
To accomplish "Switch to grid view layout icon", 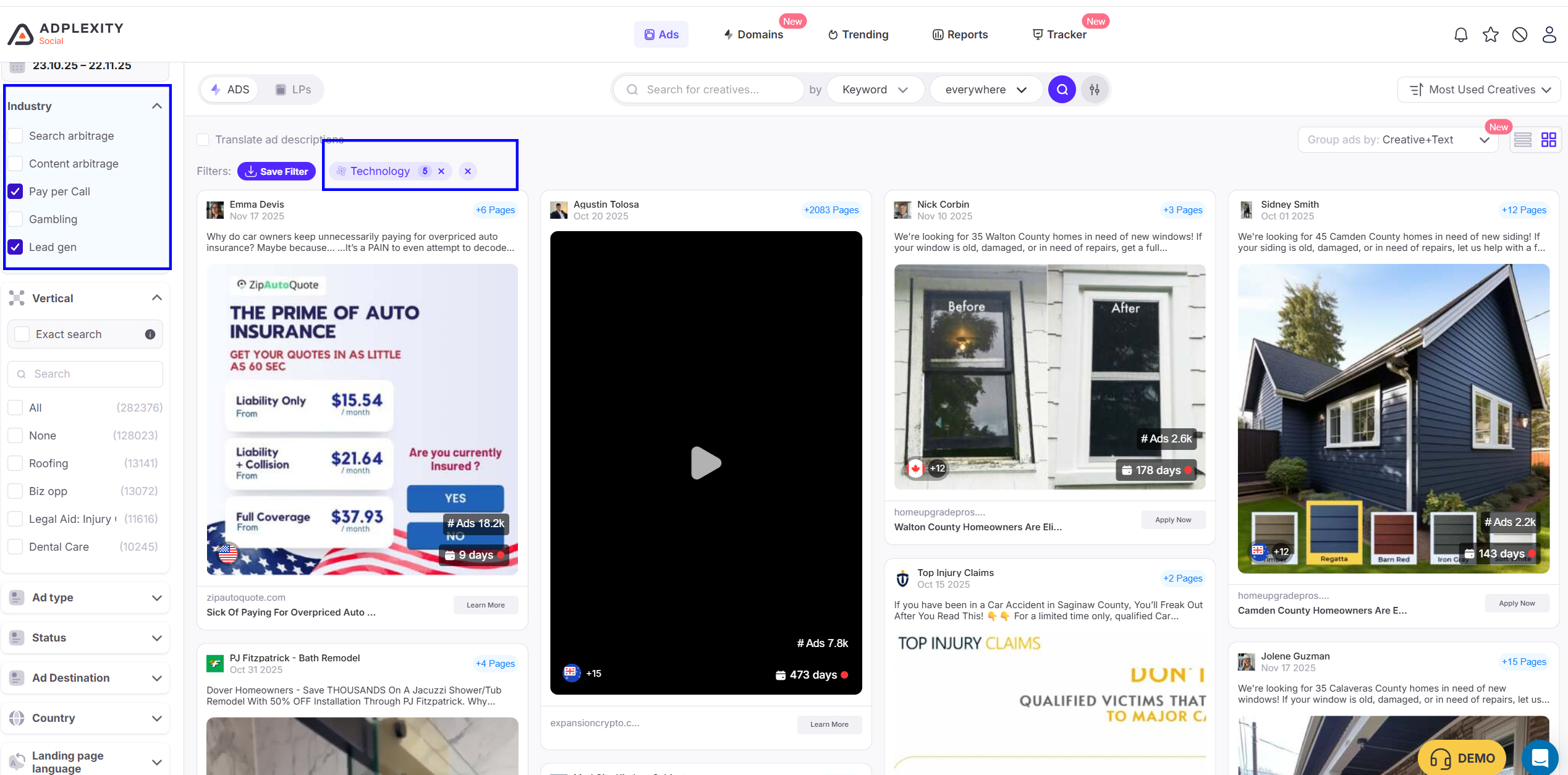I will 1548,140.
